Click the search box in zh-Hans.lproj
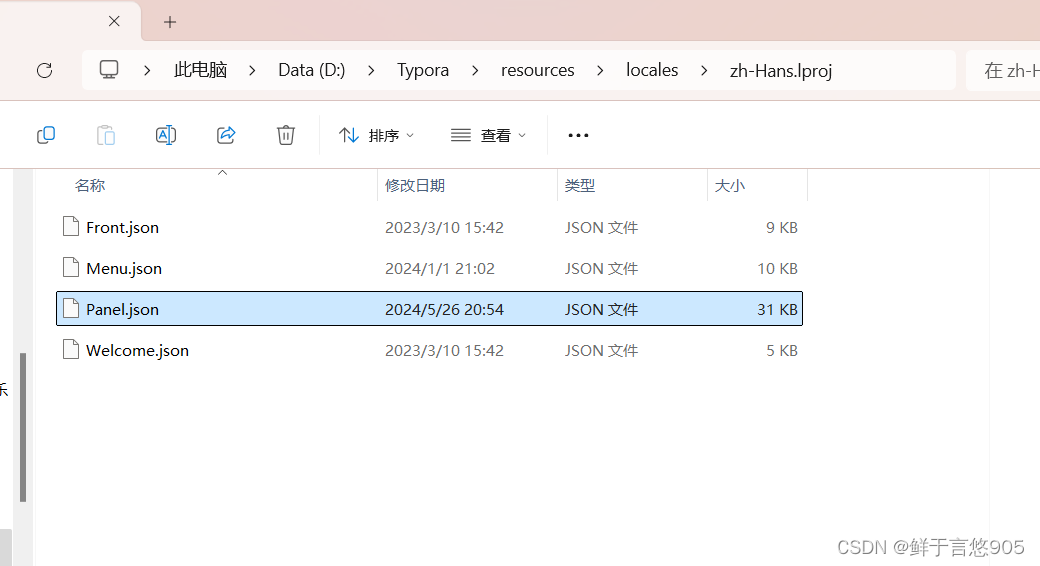 tap(1003, 70)
